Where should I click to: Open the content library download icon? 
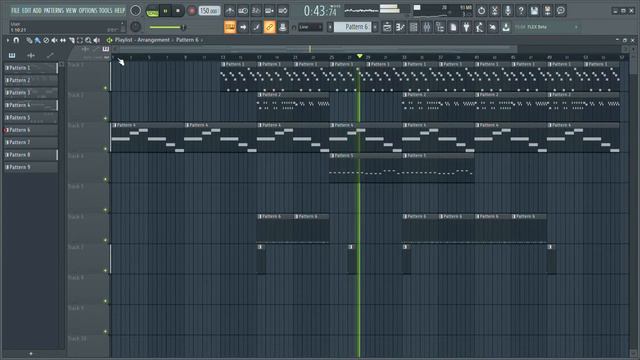[x=506, y=27]
